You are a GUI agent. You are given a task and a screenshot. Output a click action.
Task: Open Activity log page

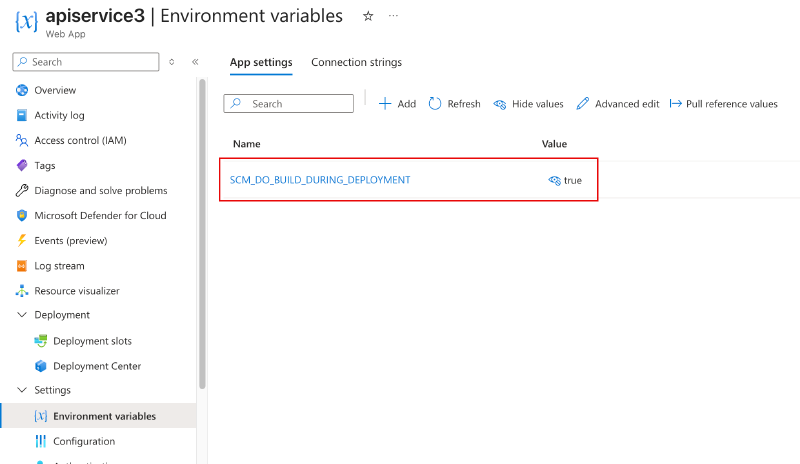(x=59, y=115)
